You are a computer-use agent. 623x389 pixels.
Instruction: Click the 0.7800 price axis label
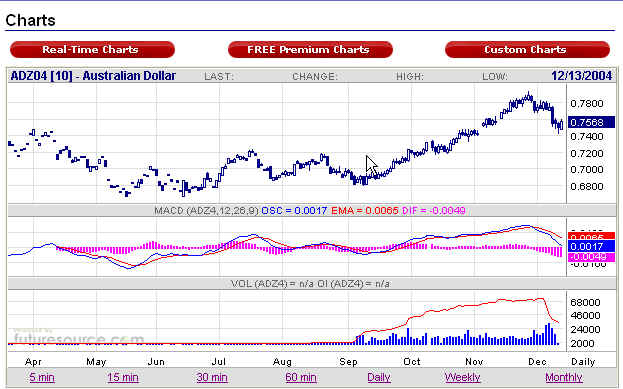pyautogui.click(x=587, y=104)
